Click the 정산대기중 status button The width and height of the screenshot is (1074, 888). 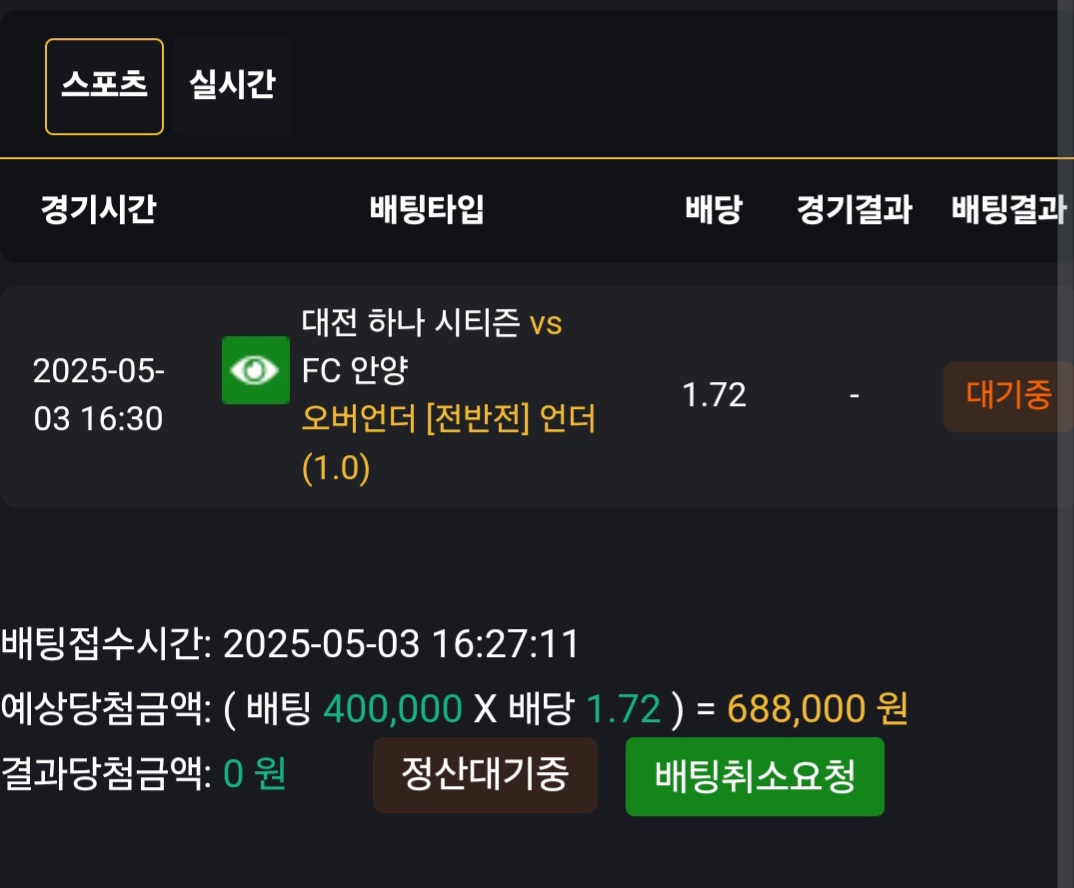point(485,775)
